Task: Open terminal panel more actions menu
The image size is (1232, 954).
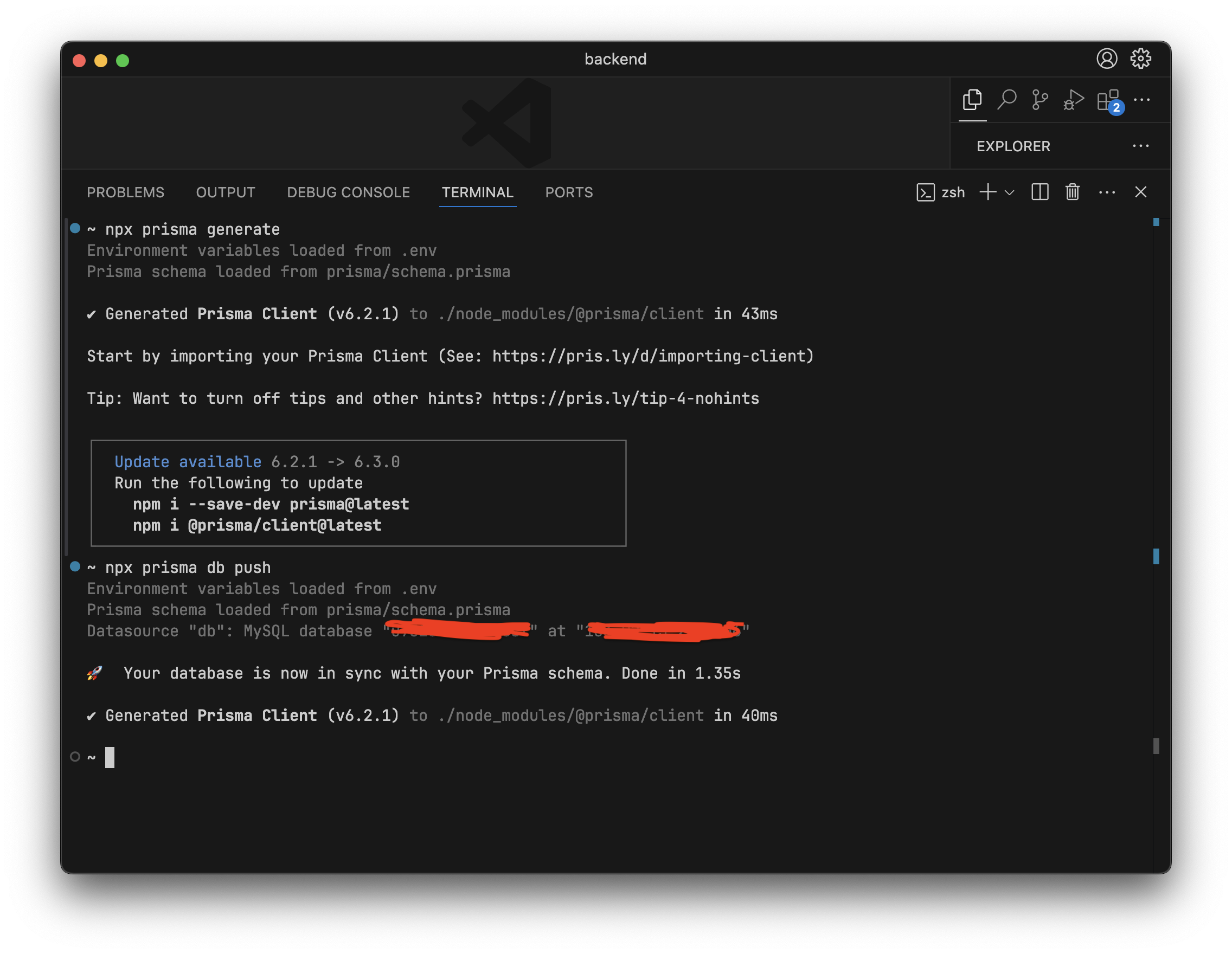Action: click(x=1107, y=192)
